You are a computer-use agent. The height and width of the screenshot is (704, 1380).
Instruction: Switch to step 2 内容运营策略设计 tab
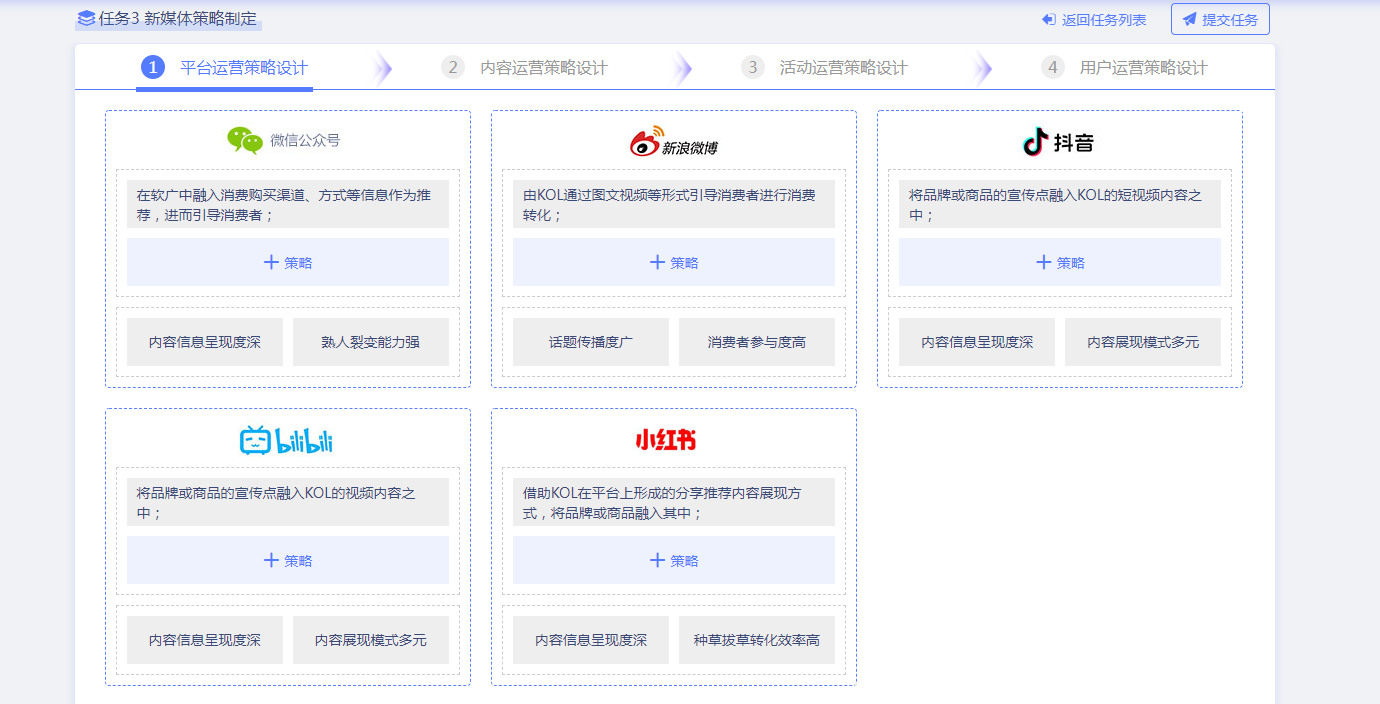pyautogui.click(x=525, y=68)
